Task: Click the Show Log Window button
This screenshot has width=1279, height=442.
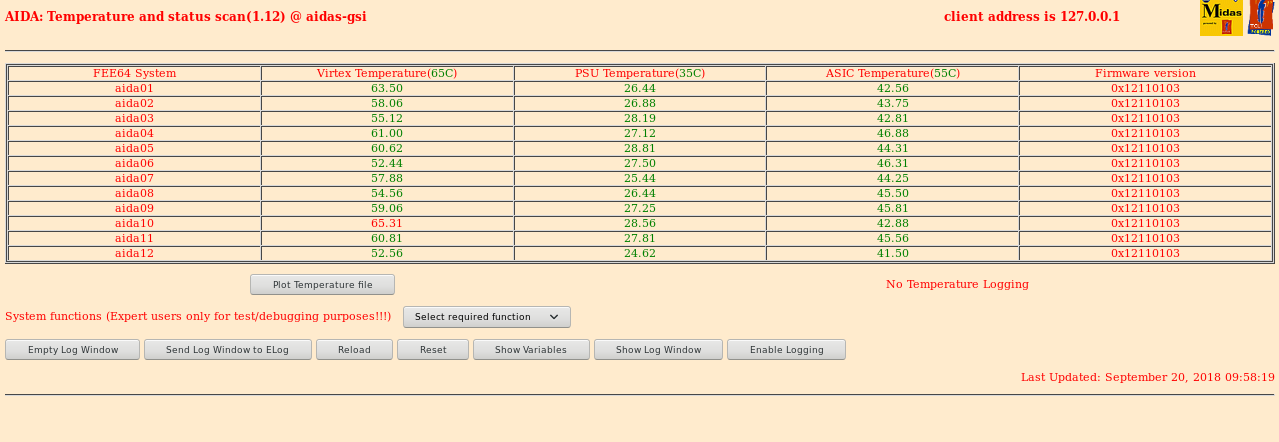Action: click(658, 350)
